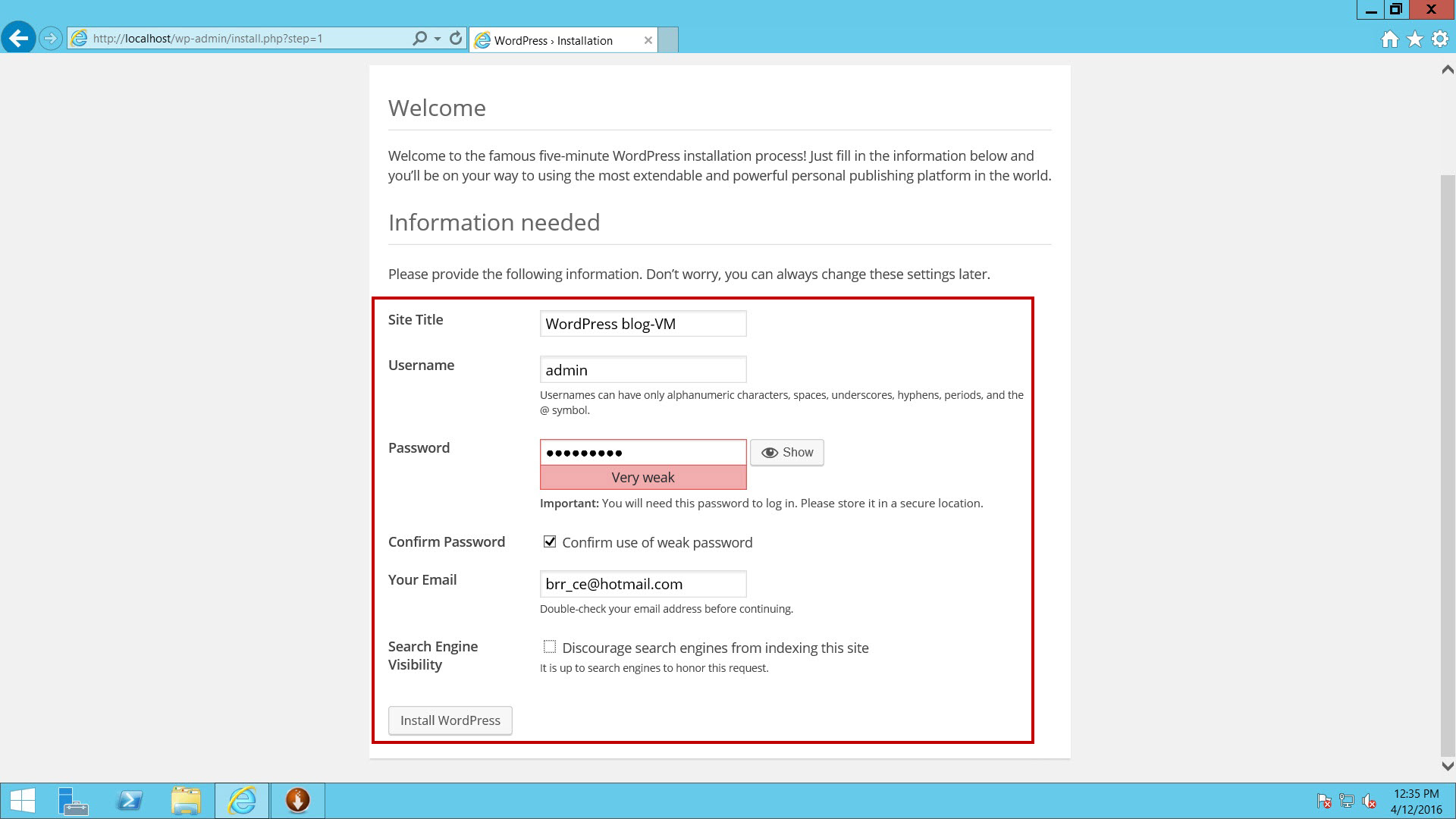Open File Explorer from taskbar

pos(186,801)
